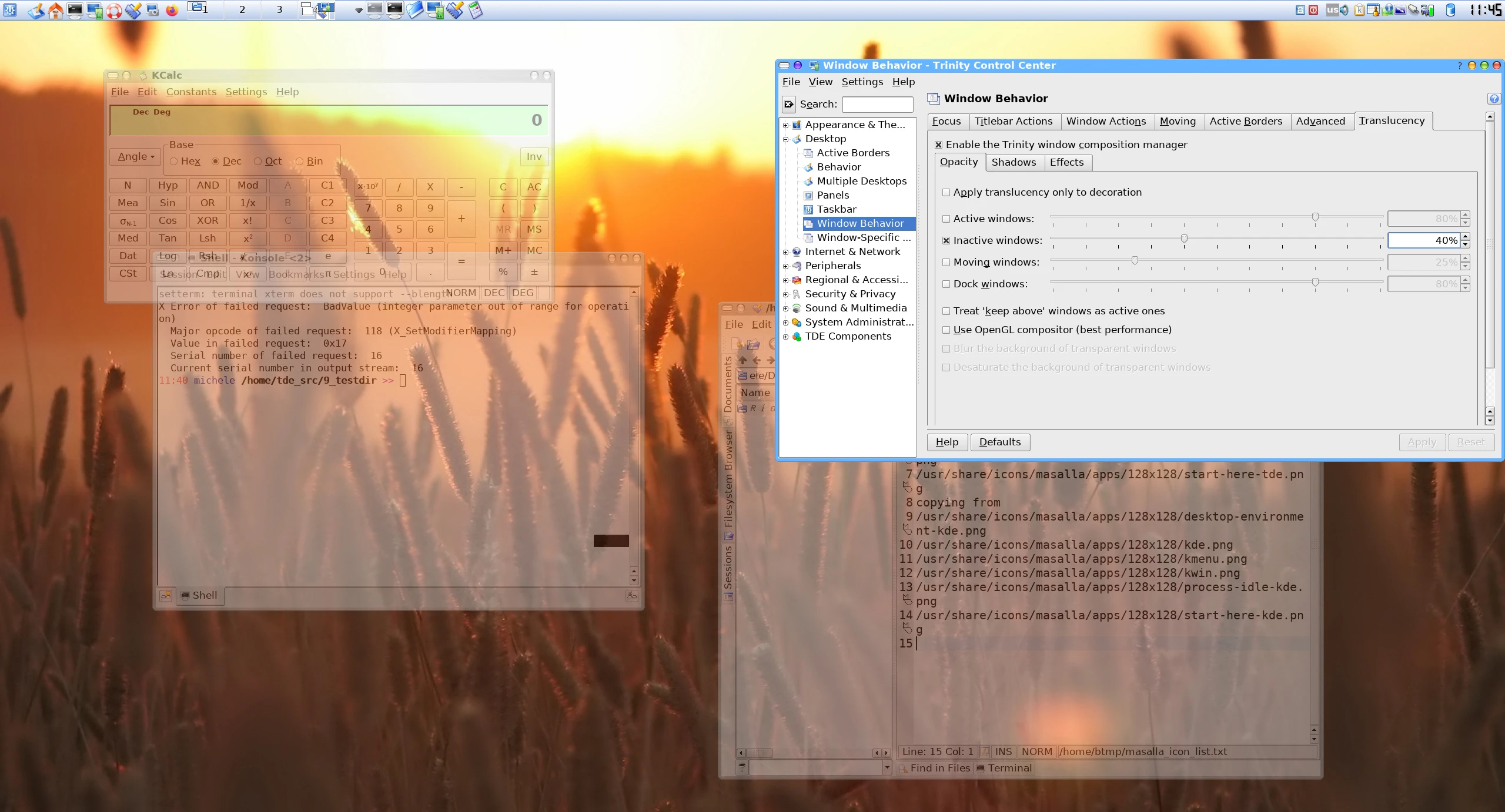This screenshot has width=1505, height=812.
Task: Open the Help lifebuoy icon on the panel
Action: coord(114,10)
